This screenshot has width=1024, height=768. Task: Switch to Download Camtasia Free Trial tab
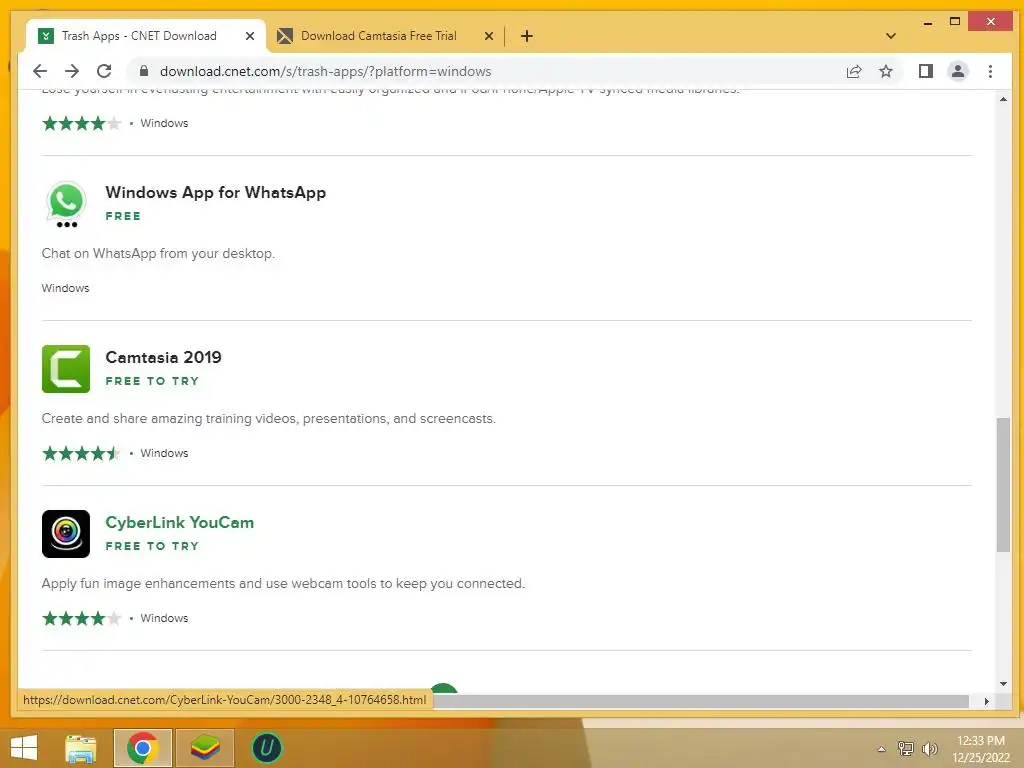[x=379, y=36]
